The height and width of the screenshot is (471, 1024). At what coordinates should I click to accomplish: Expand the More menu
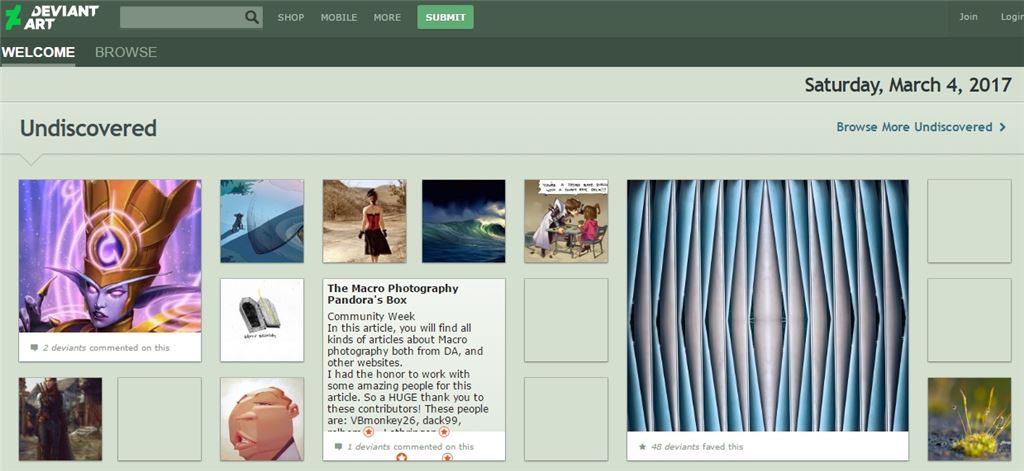[x=387, y=17]
